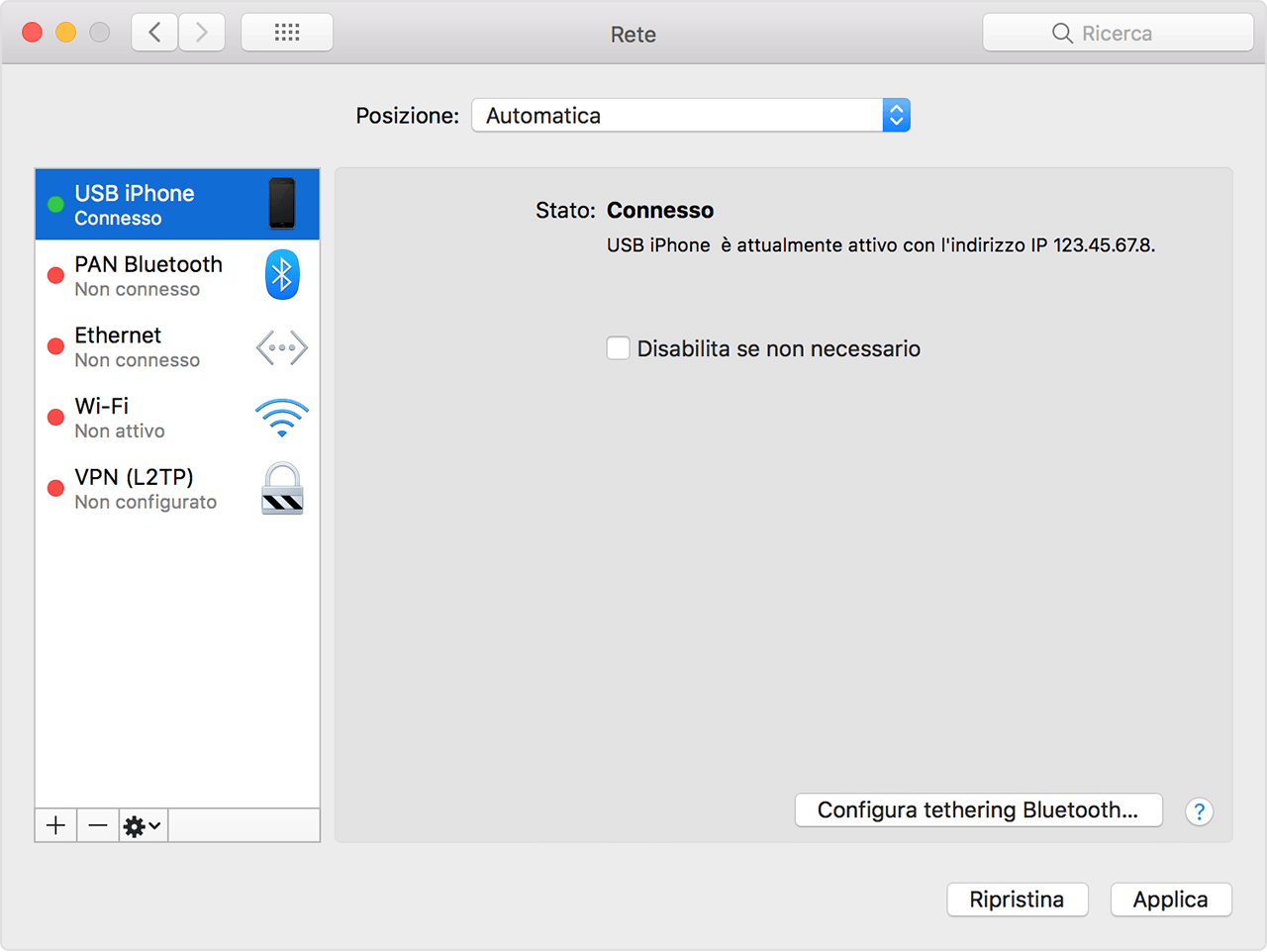
Task: Open the Posizione dropdown showing Automatica
Action: (x=691, y=116)
